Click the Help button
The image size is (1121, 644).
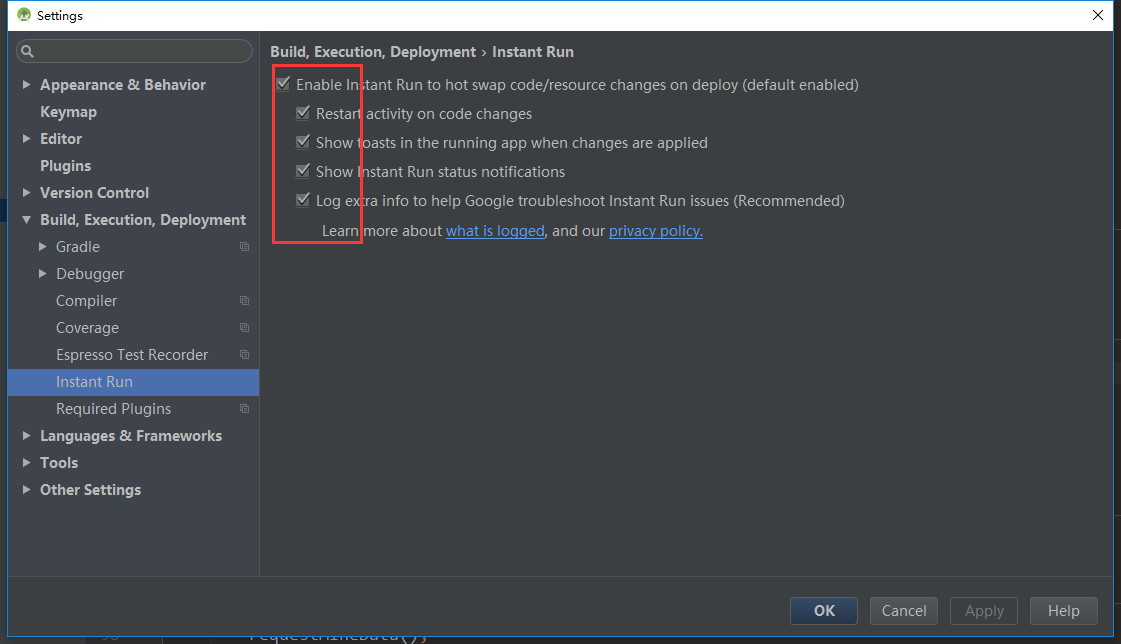click(x=1064, y=611)
